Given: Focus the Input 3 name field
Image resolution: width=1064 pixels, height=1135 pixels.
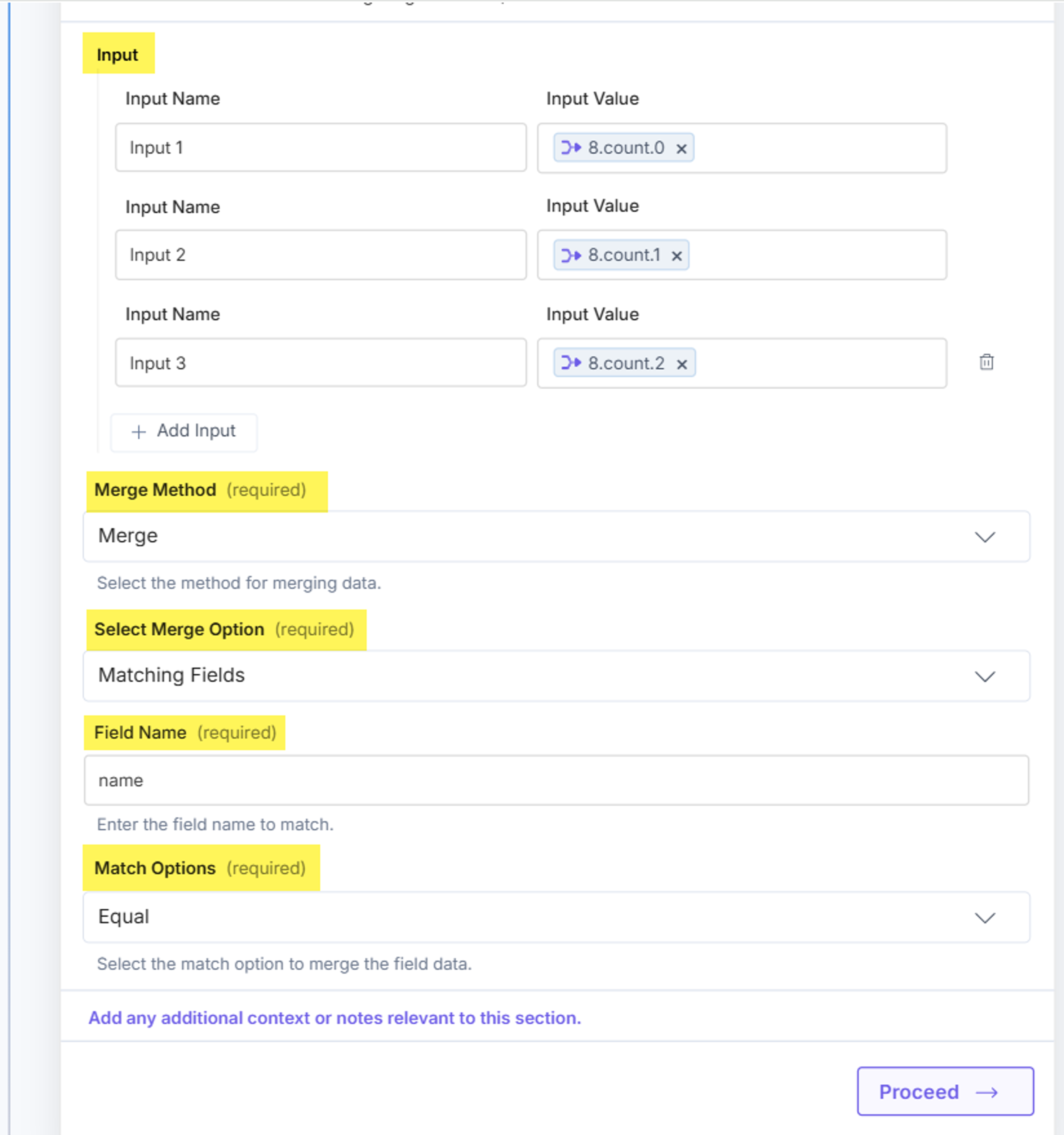Looking at the screenshot, I should tap(321, 362).
